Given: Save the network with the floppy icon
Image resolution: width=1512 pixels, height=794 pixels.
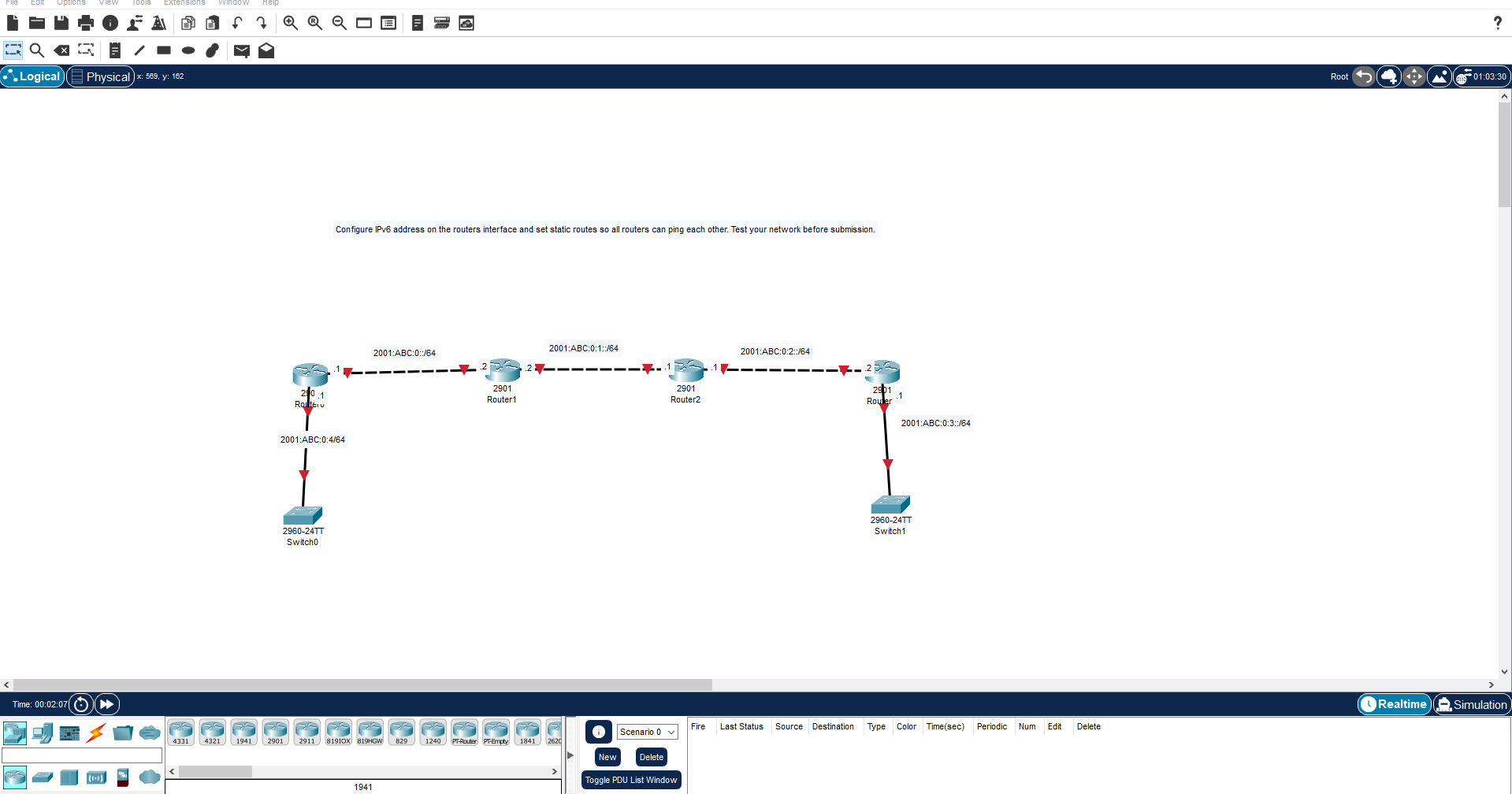Looking at the screenshot, I should pyautogui.click(x=61, y=23).
